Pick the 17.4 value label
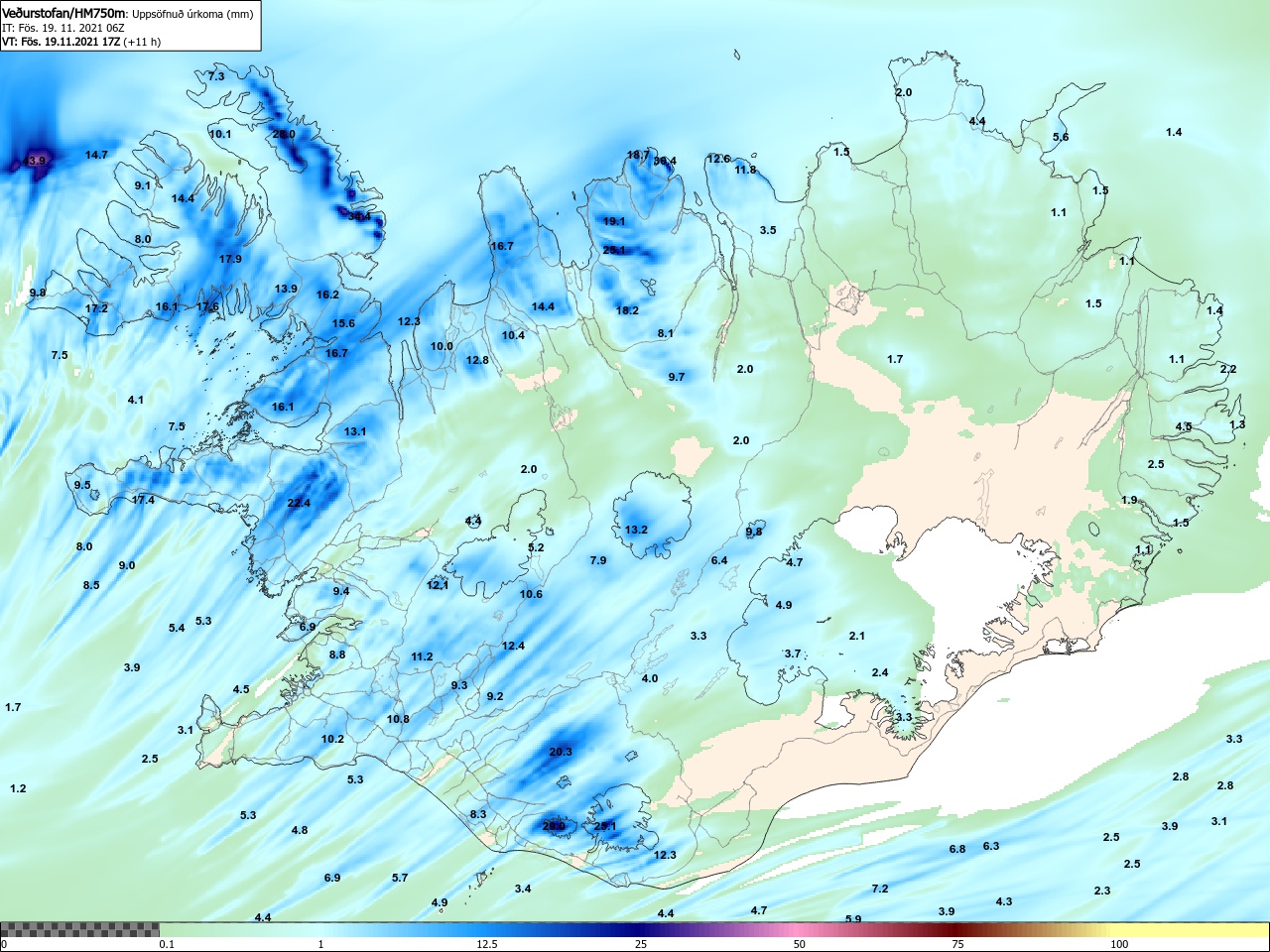The image size is (1270, 952). 143,500
